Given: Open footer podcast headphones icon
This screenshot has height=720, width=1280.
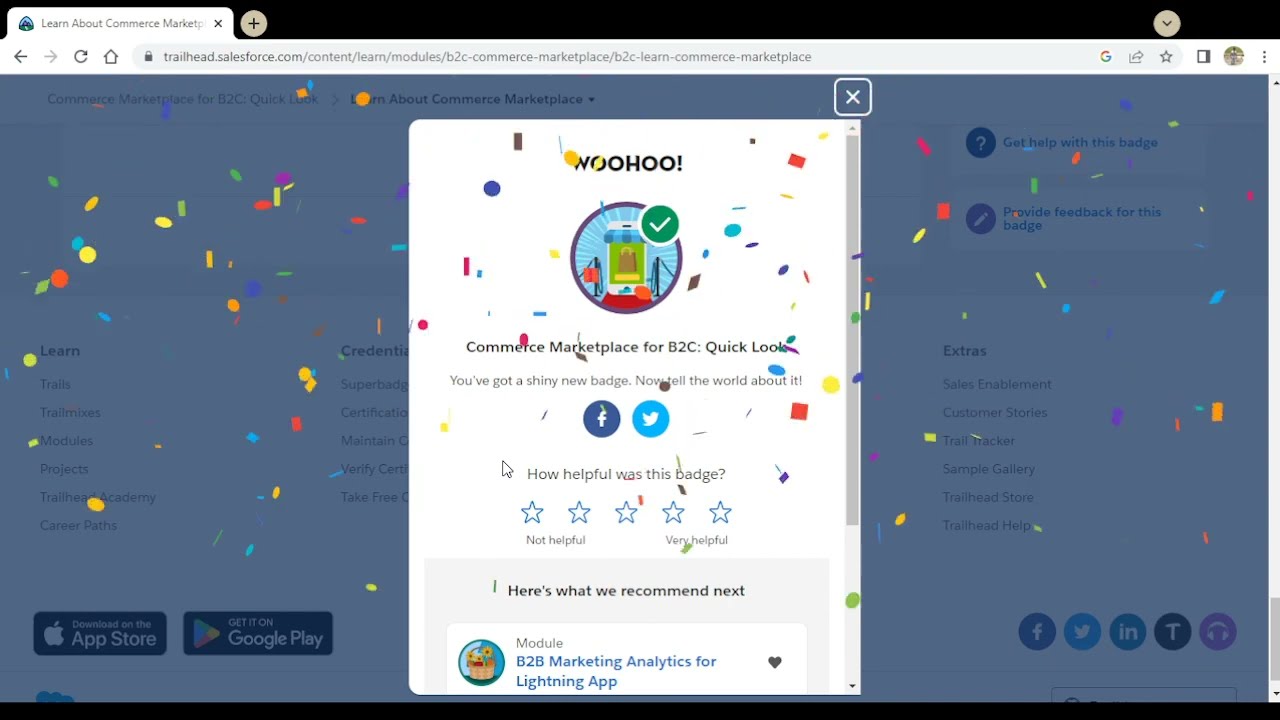Looking at the screenshot, I should tap(1218, 632).
